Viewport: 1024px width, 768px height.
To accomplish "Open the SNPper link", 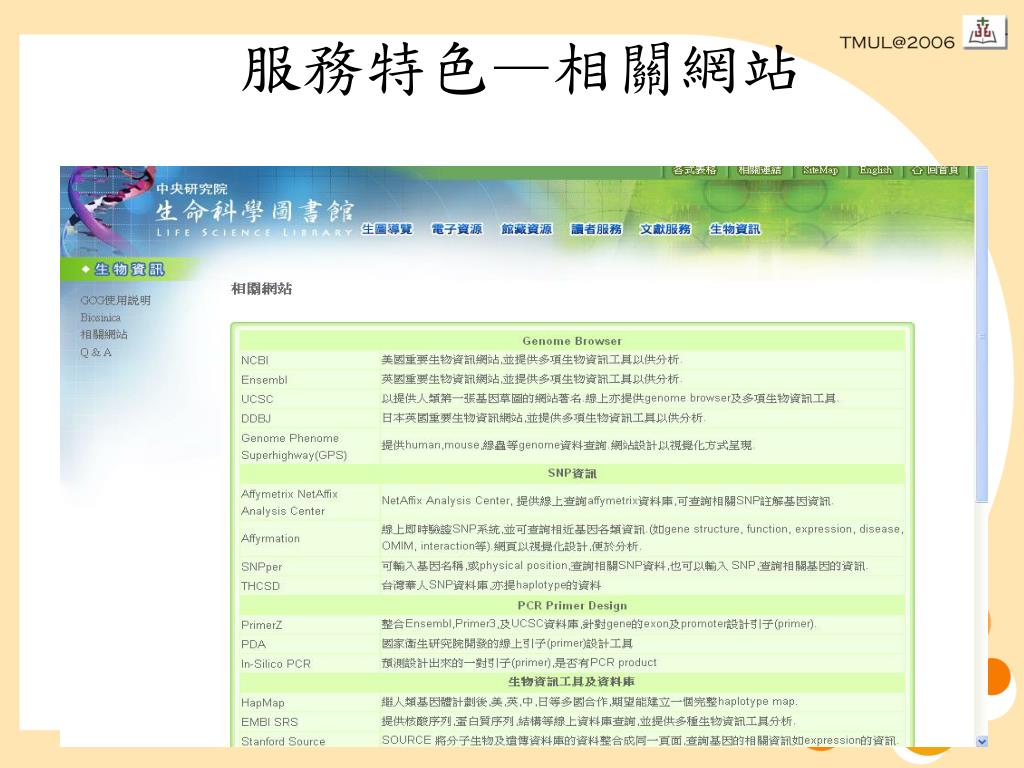I will tap(261, 567).
